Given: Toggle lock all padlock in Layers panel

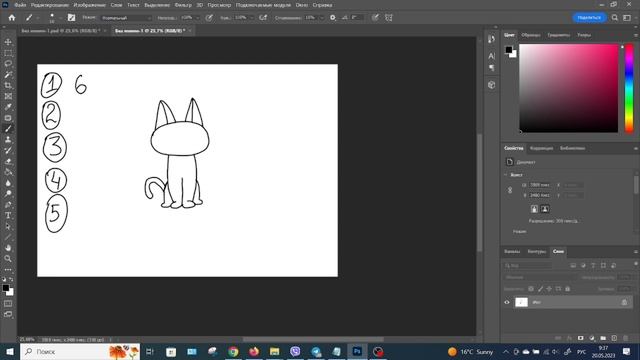Looking at the screenshot, I should 567,289.
